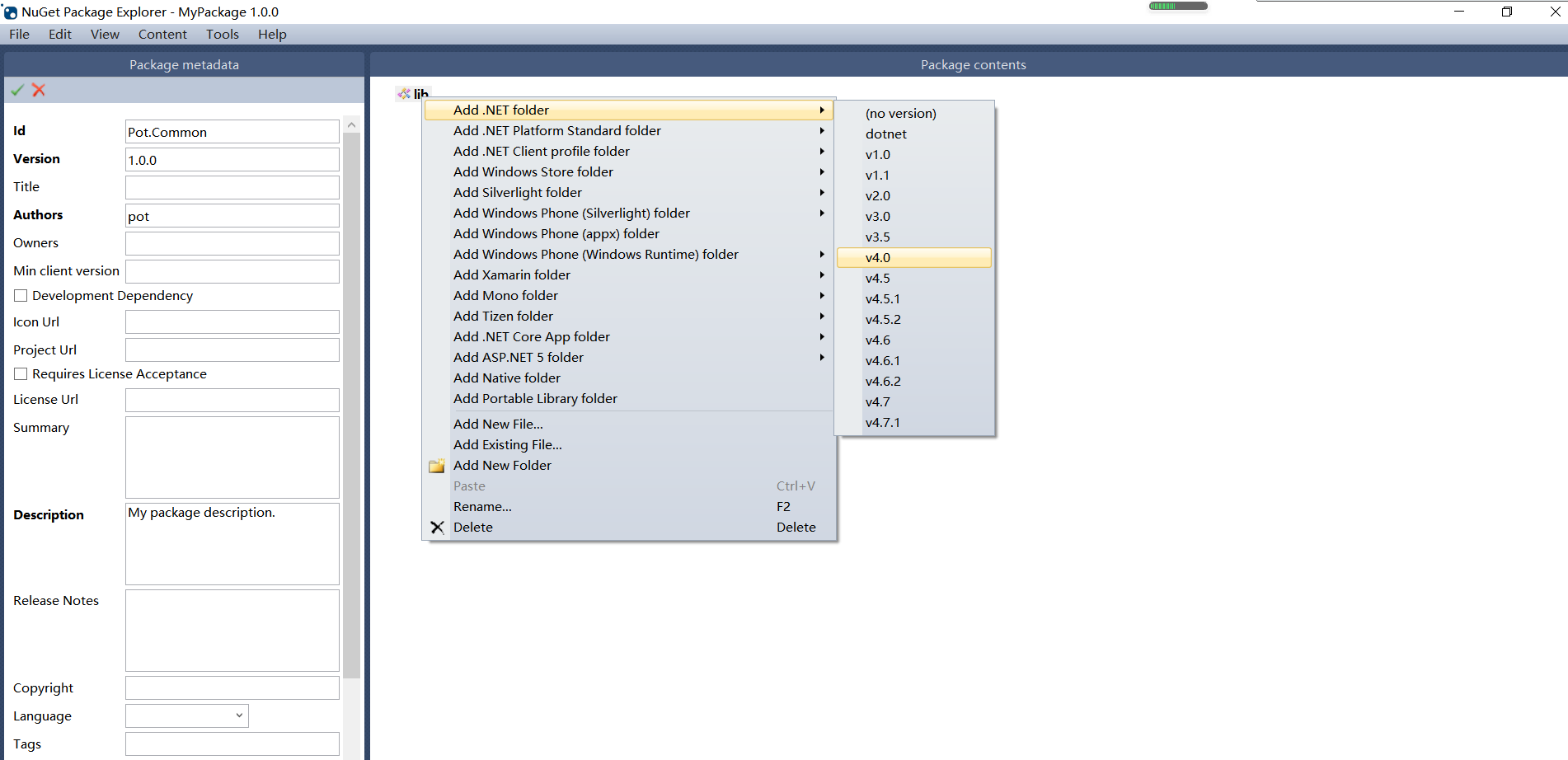This screenshot has width=1568, height=760.
Task: Cancel metadata edits with the red X icon
Action: [x=39, y=90]
